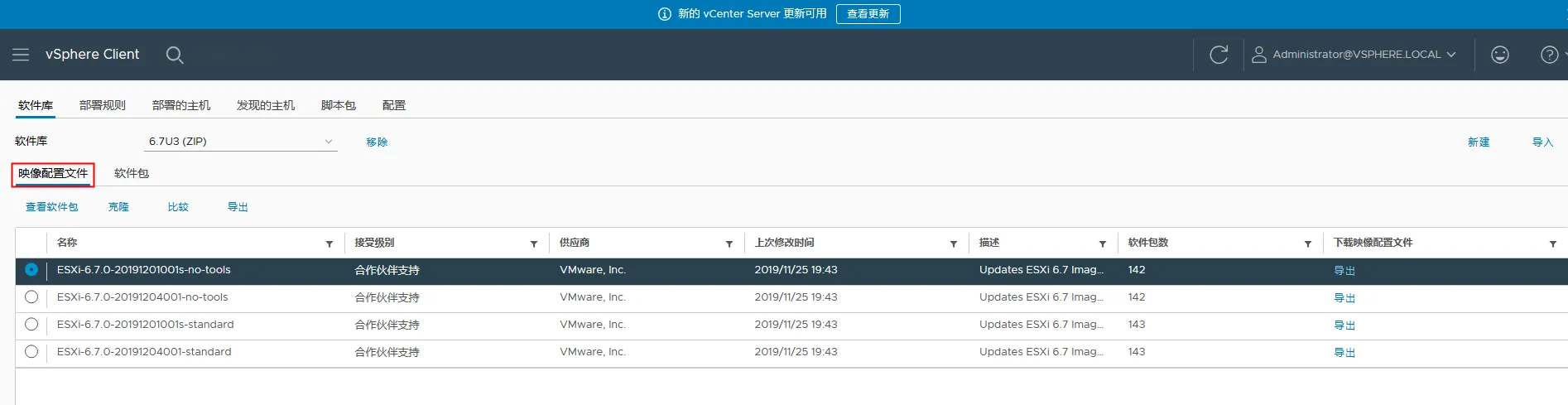This screenshot has width=1568, height=405.
Task: Select radio for ESXi-6.7.0-20191204001-standard
Action: pyautogui.click(x=31, y=352)
